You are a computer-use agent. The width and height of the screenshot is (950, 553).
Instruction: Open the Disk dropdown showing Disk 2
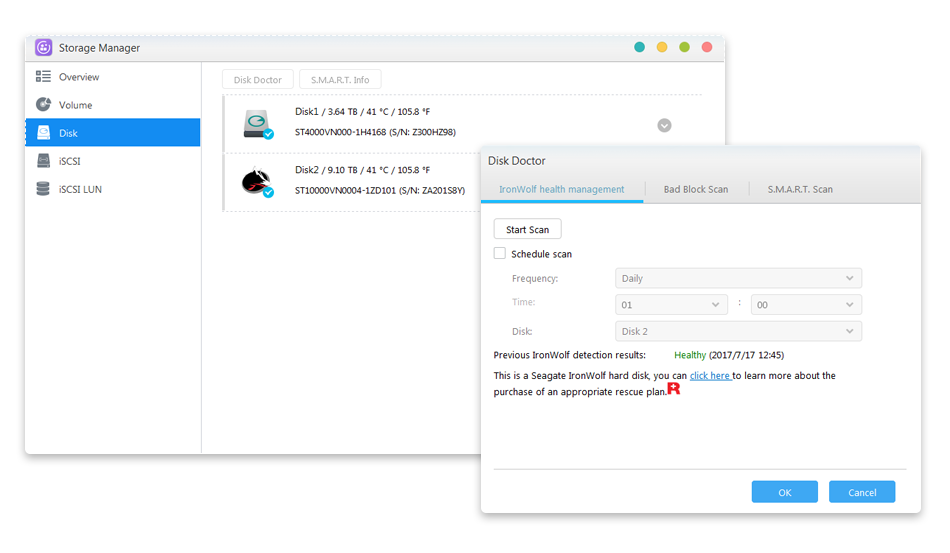[738, 331]
